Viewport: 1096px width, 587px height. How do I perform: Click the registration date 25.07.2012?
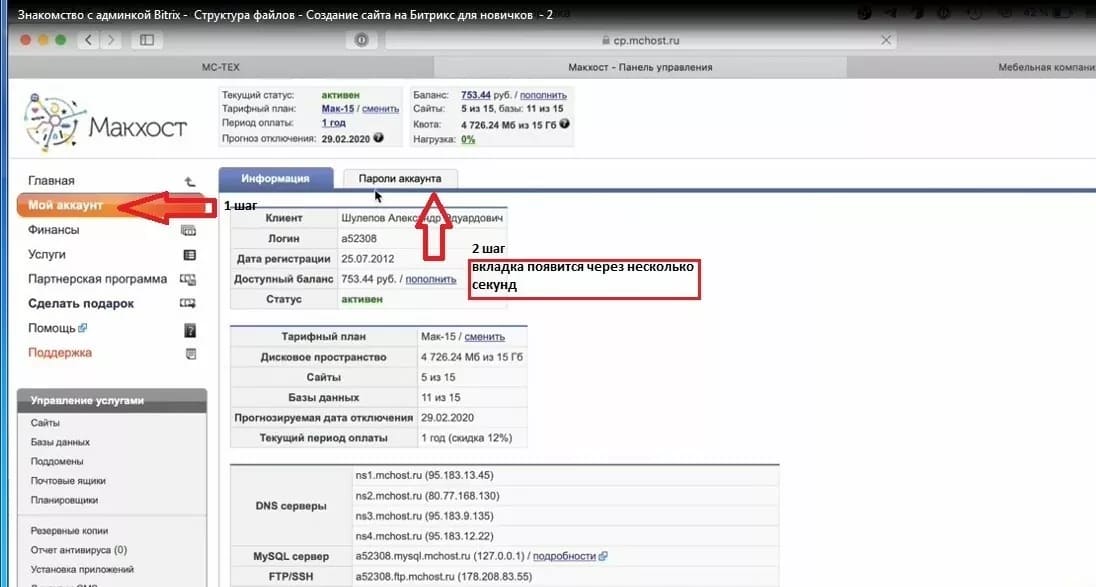click(368, 259)
